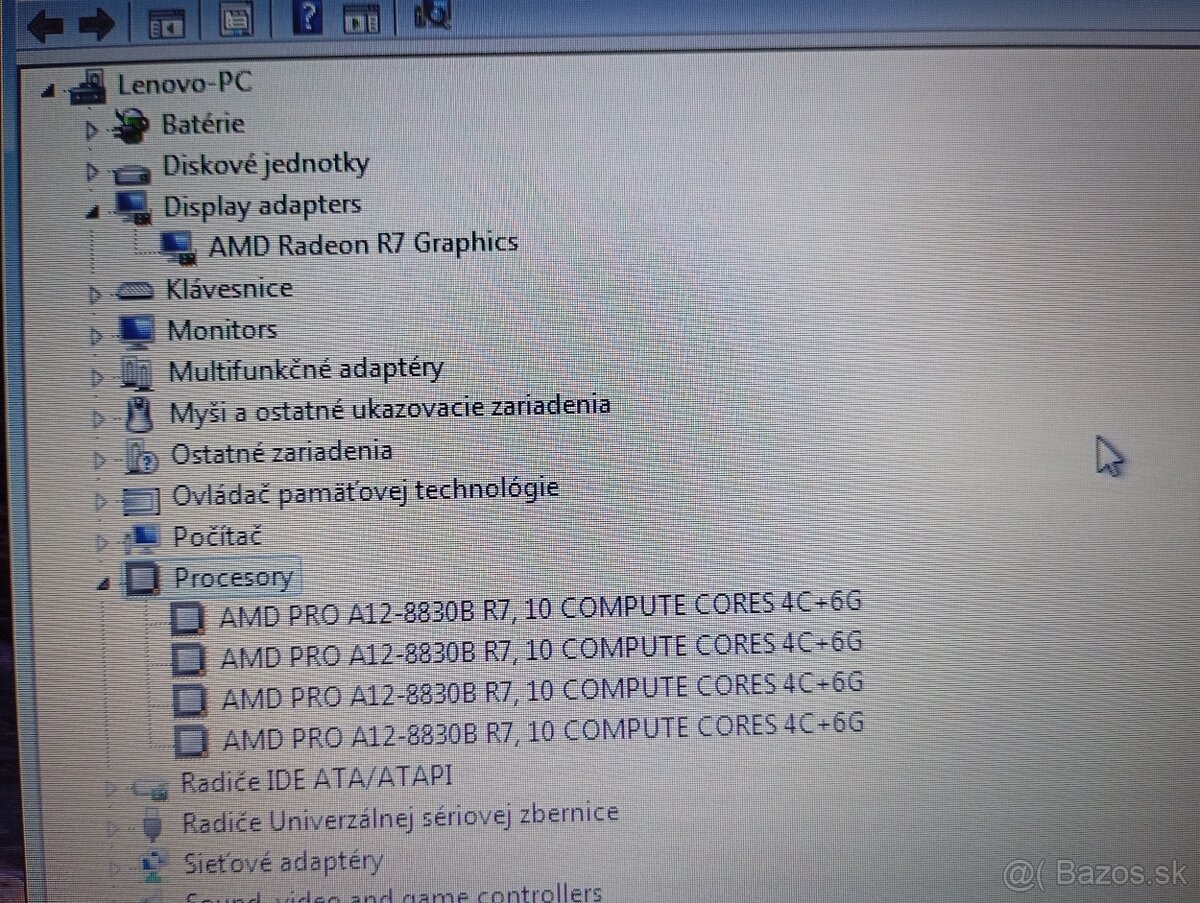
Task: Select the mouse icon for Myši a ostatné
Action: [x=141, y=411]
